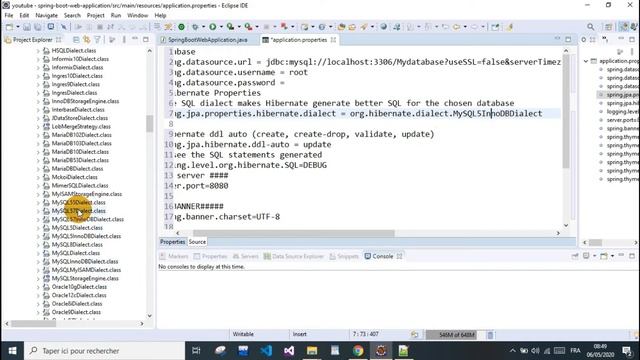Viewport: 640px width, 360px height.
Task: Expand MySQL5InnoDBDialect.class tree node
Action: point(38,236)
